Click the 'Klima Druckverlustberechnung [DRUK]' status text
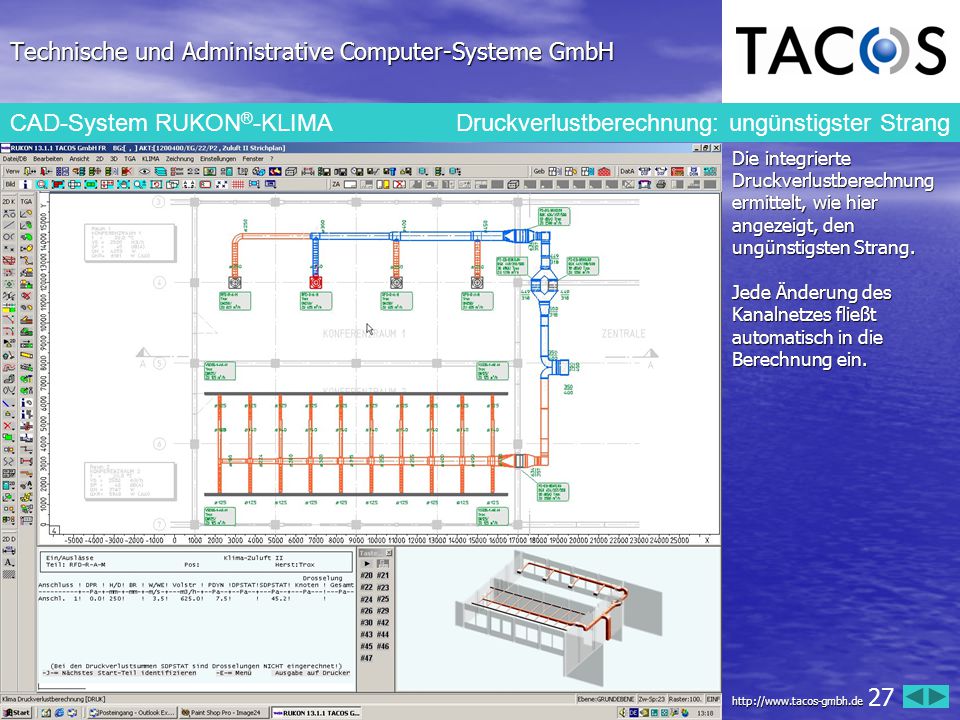Screen dimensions: 960x720 (54, 699)
